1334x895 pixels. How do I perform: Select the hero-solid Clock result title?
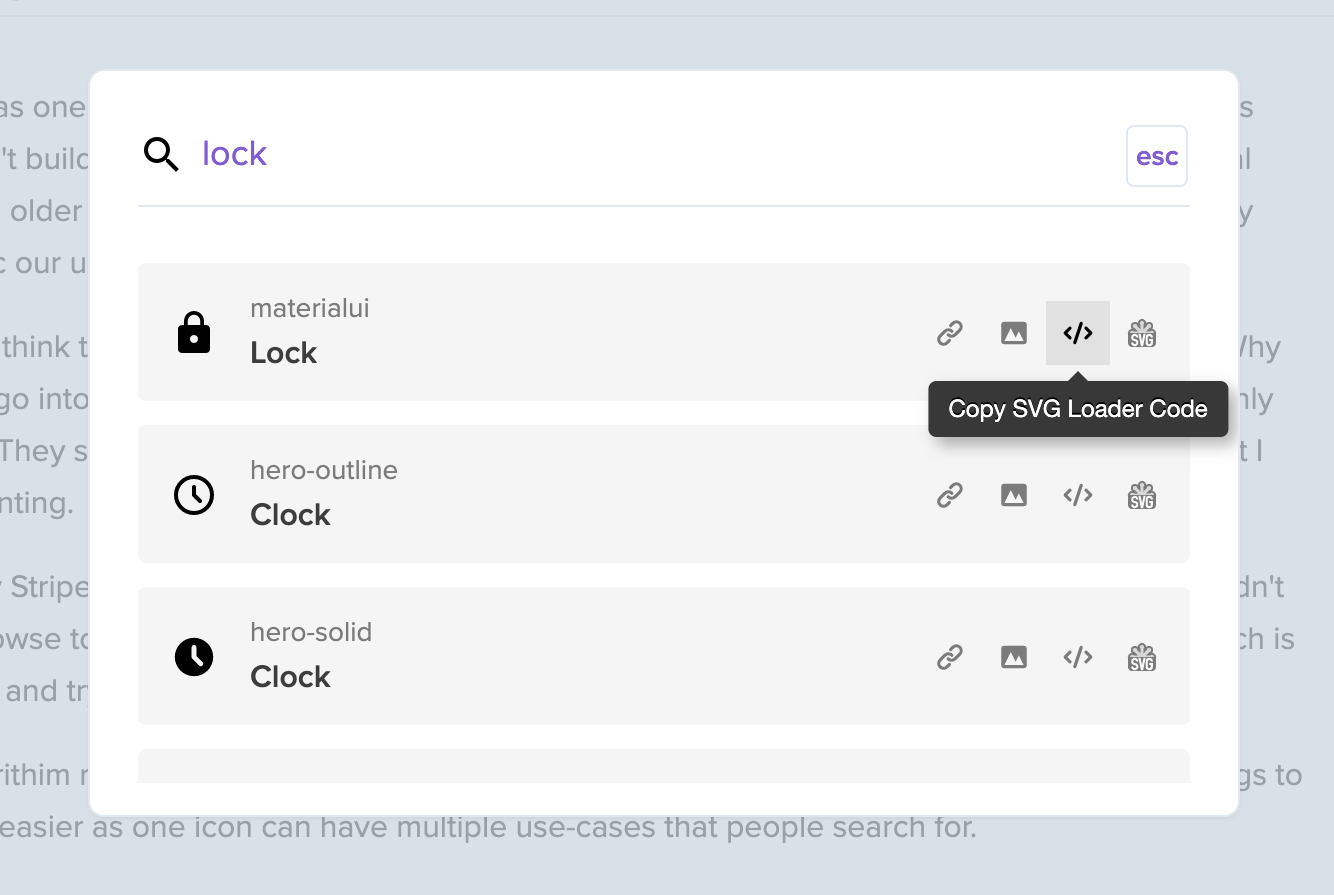click(x=290, y=677)
